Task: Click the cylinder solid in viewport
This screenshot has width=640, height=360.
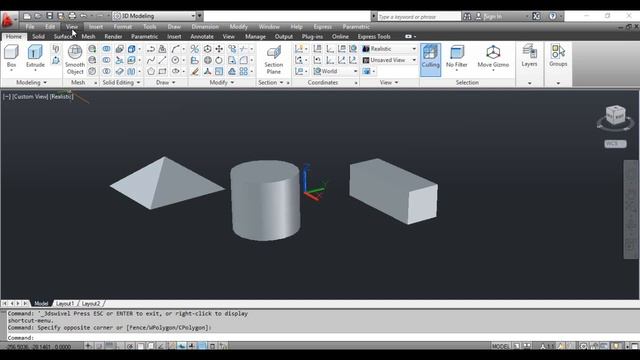Action: pos(265,200)
